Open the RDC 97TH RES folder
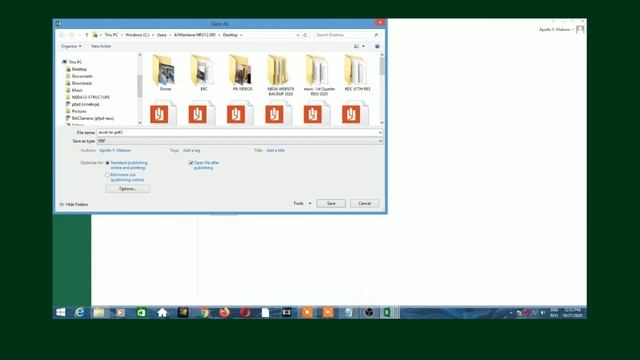The height and width of the screenshot is (360, 640). pos(357,73)
